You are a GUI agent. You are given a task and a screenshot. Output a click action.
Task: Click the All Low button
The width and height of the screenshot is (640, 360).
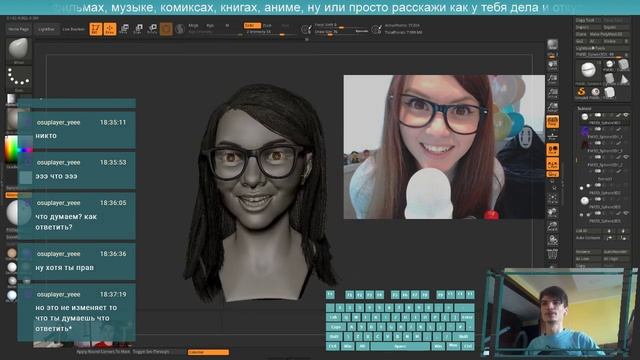click(x=588, y=259)
